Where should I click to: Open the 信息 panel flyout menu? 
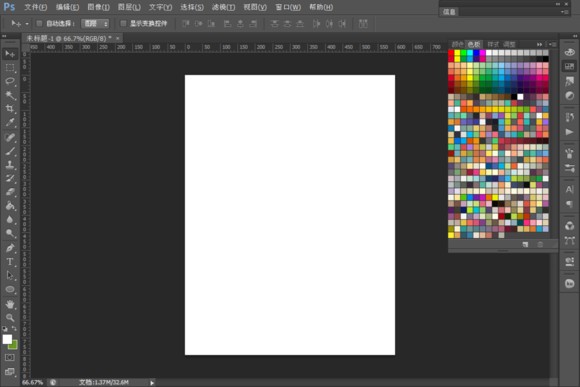[564, 12]
